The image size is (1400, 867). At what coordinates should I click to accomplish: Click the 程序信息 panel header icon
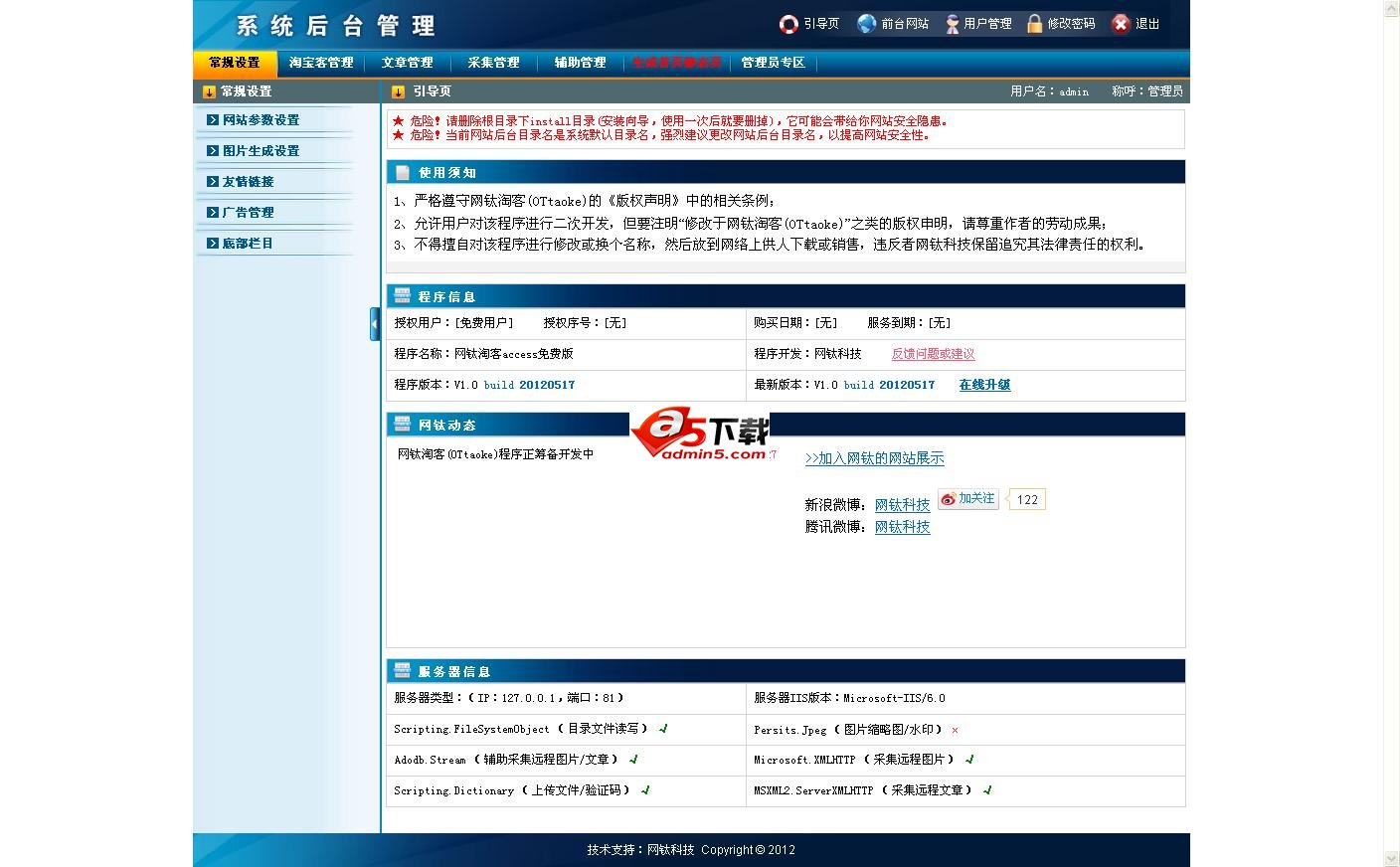tap(402, 296)
